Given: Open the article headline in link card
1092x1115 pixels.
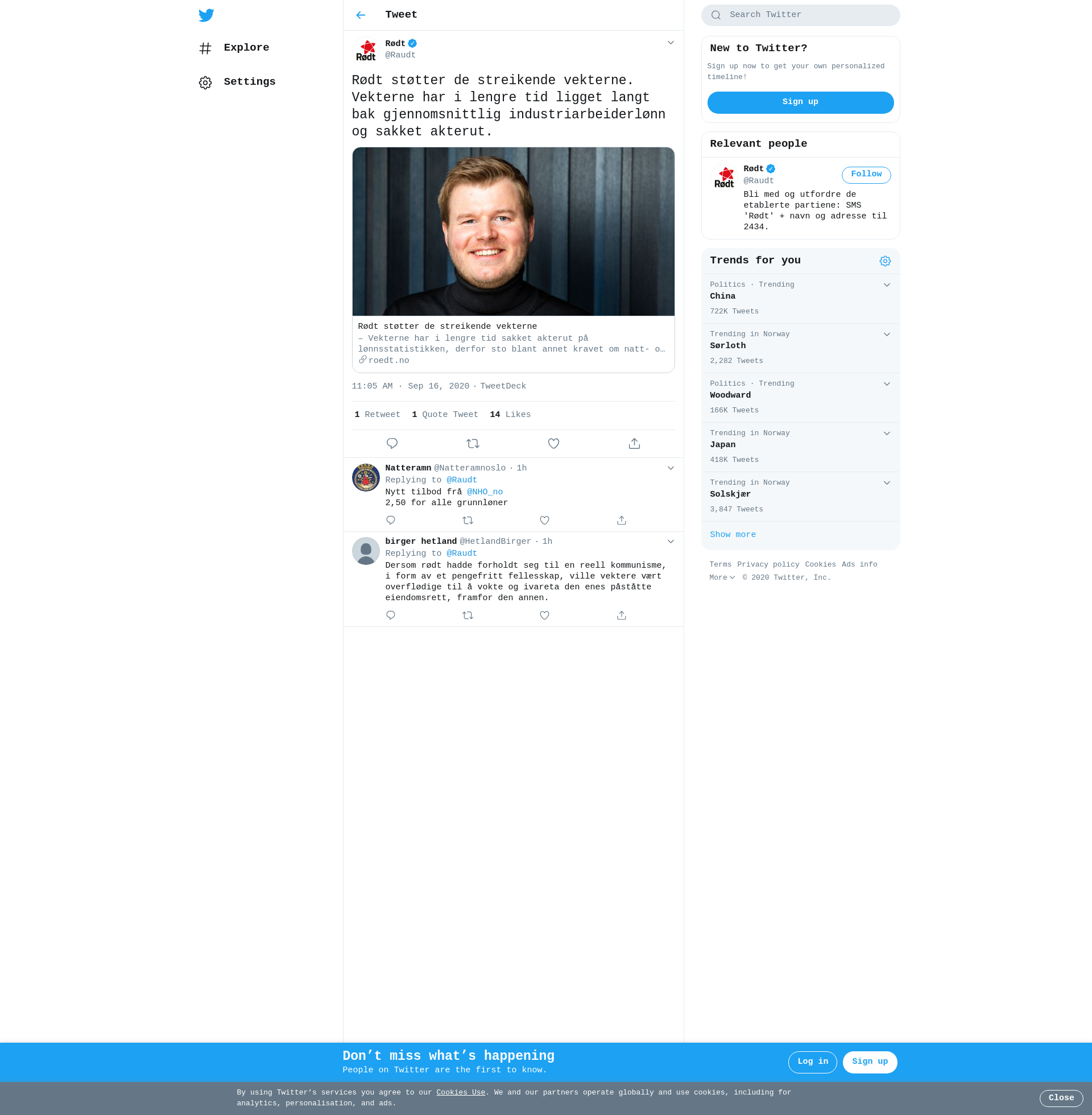Looking at the screenshot, I should point(448,327).
